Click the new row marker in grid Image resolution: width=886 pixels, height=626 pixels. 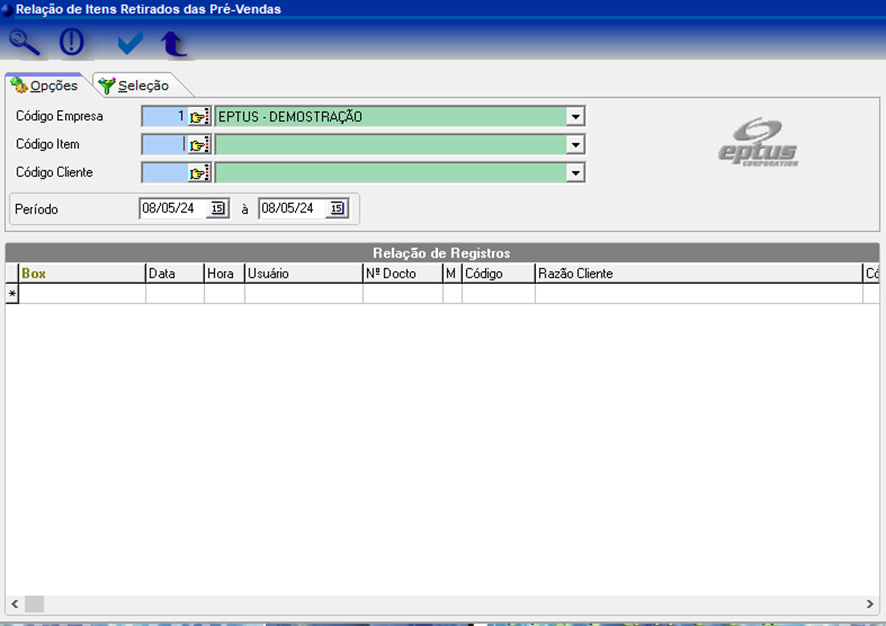tap(12, 294)
